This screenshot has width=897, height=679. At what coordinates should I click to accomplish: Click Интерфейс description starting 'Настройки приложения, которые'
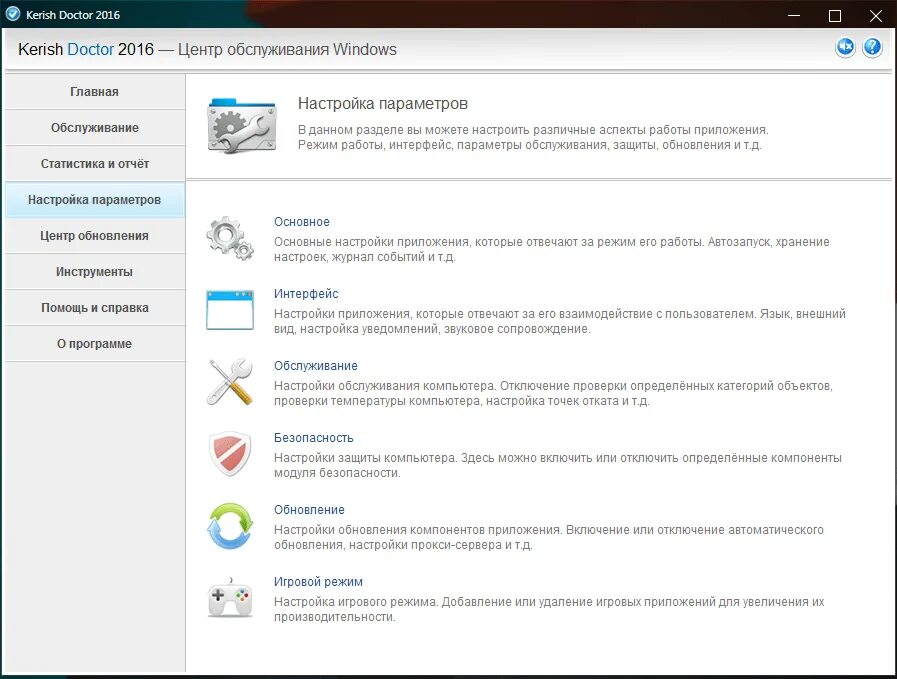tap(559, 321)
